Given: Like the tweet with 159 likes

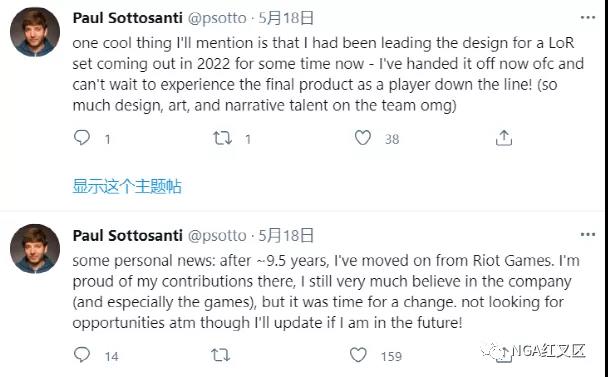Looking at the screenshot, I should (x=358, y=355).
